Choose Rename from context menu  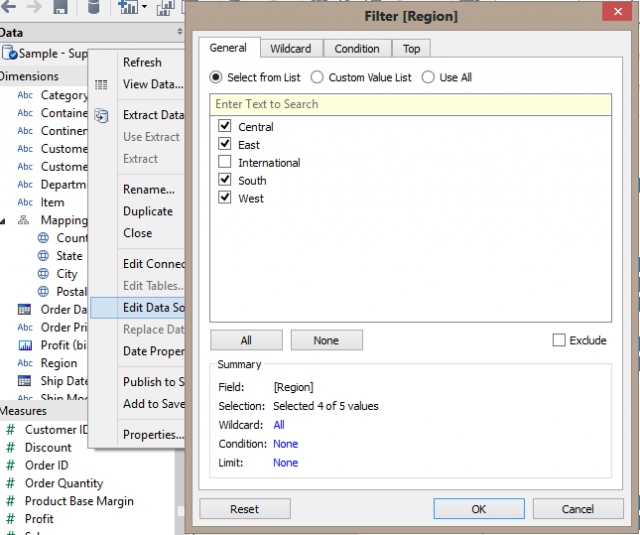pyautogui.click(x=149, y=190)
